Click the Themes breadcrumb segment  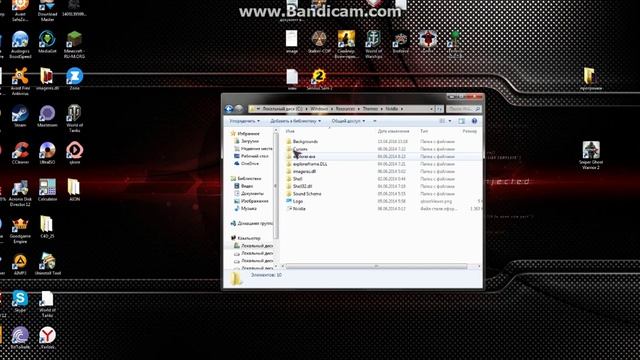(370, 109)
